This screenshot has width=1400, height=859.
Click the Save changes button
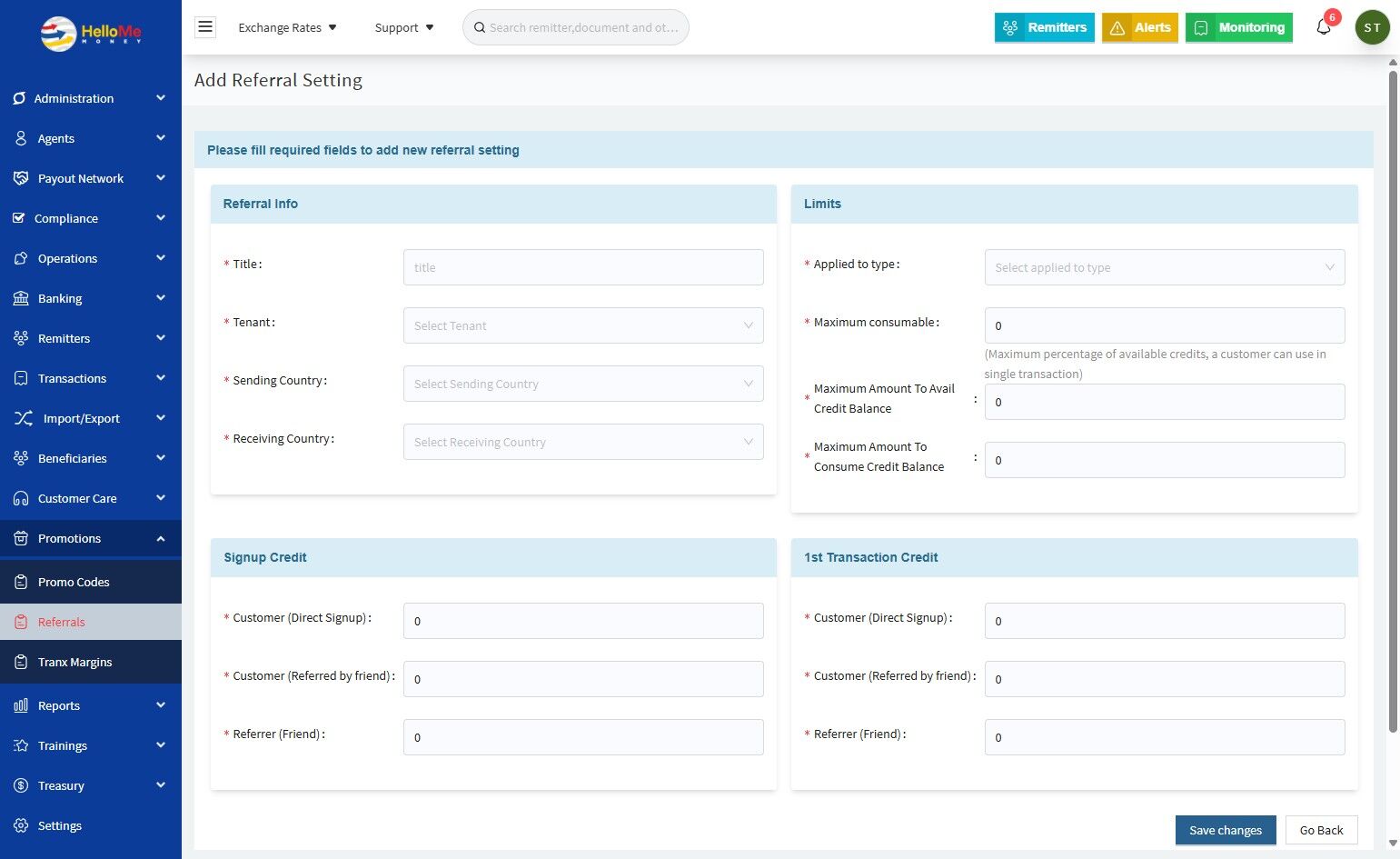(1226, 830)
